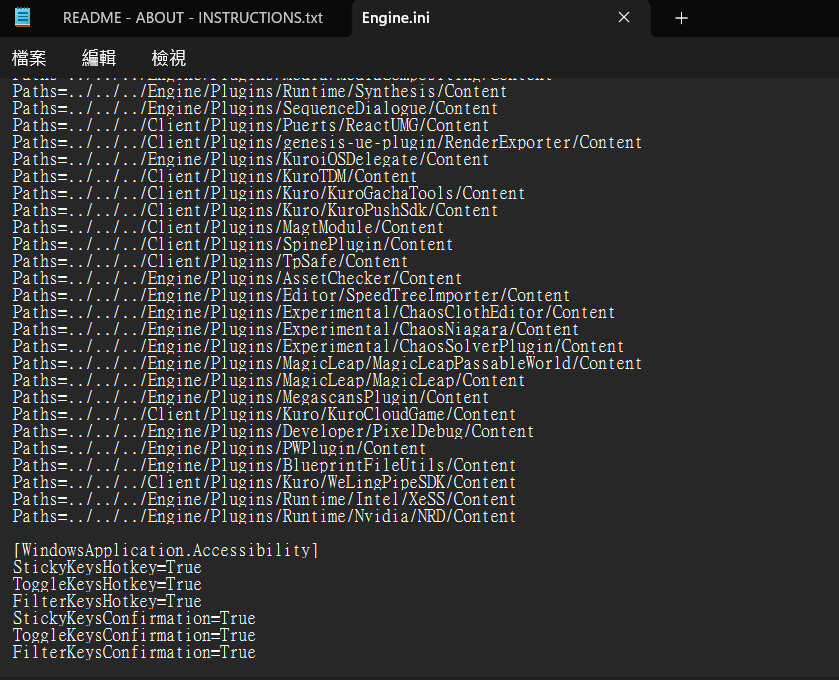Open the 檢視 (View) menu
839x680 pixels.
(168, 58)
